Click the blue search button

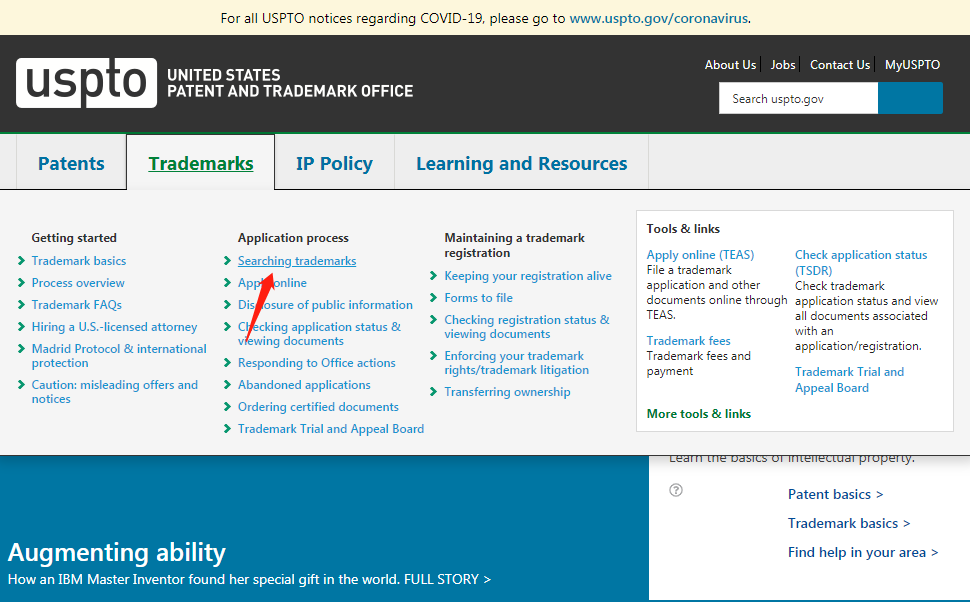[910, 98]
